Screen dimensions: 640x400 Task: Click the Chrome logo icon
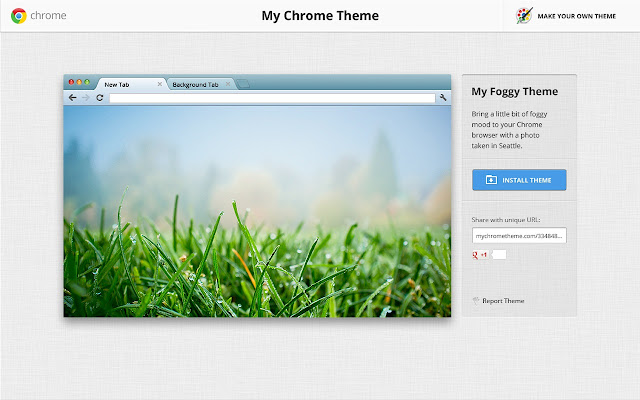(19, 16)
